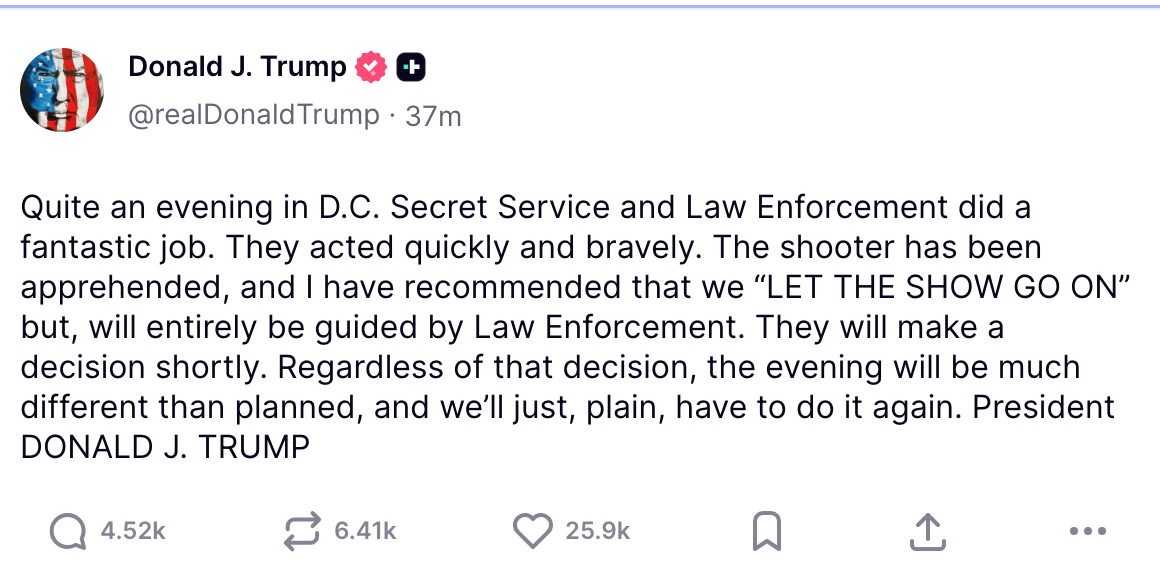Image resolution: width=1160 pixels, height=586 pixels.
Task: Reply to Trump's post
Action: tap(67, 530)
